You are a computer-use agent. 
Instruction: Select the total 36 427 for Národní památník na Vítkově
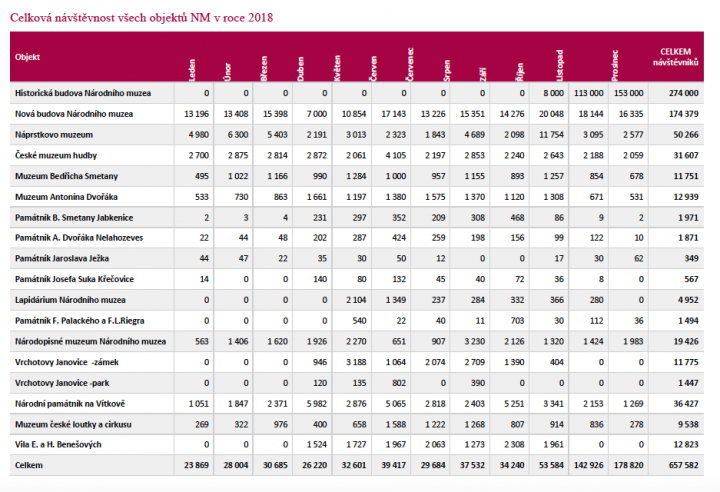[x=686, y=403]
